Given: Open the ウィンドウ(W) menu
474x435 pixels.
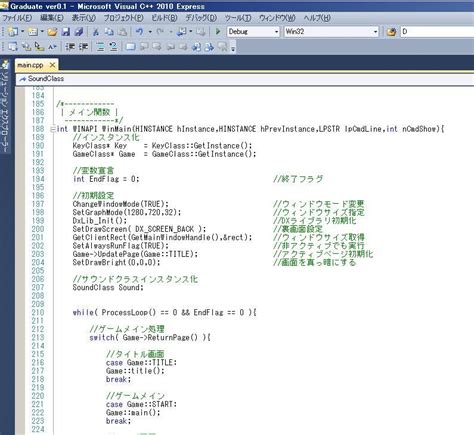Looking at the screenshot, I should [277, 18].
